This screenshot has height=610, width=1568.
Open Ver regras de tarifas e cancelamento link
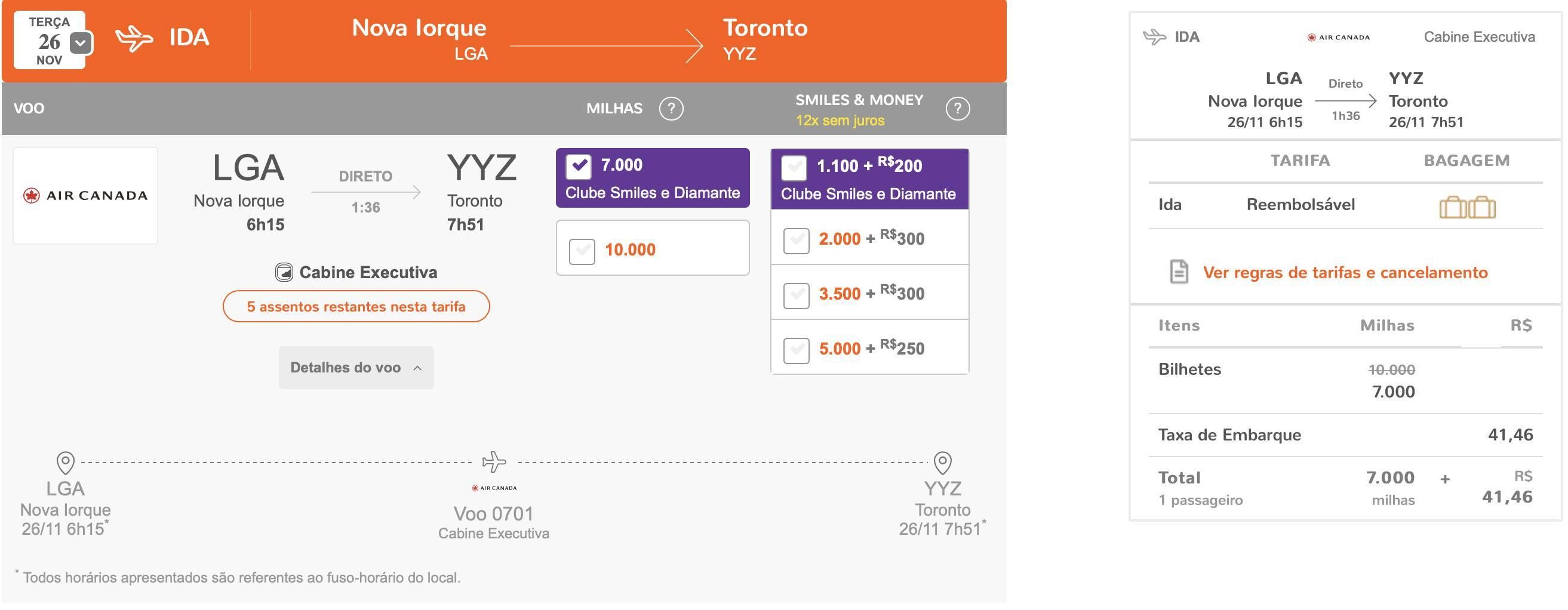click(1345, 272)
